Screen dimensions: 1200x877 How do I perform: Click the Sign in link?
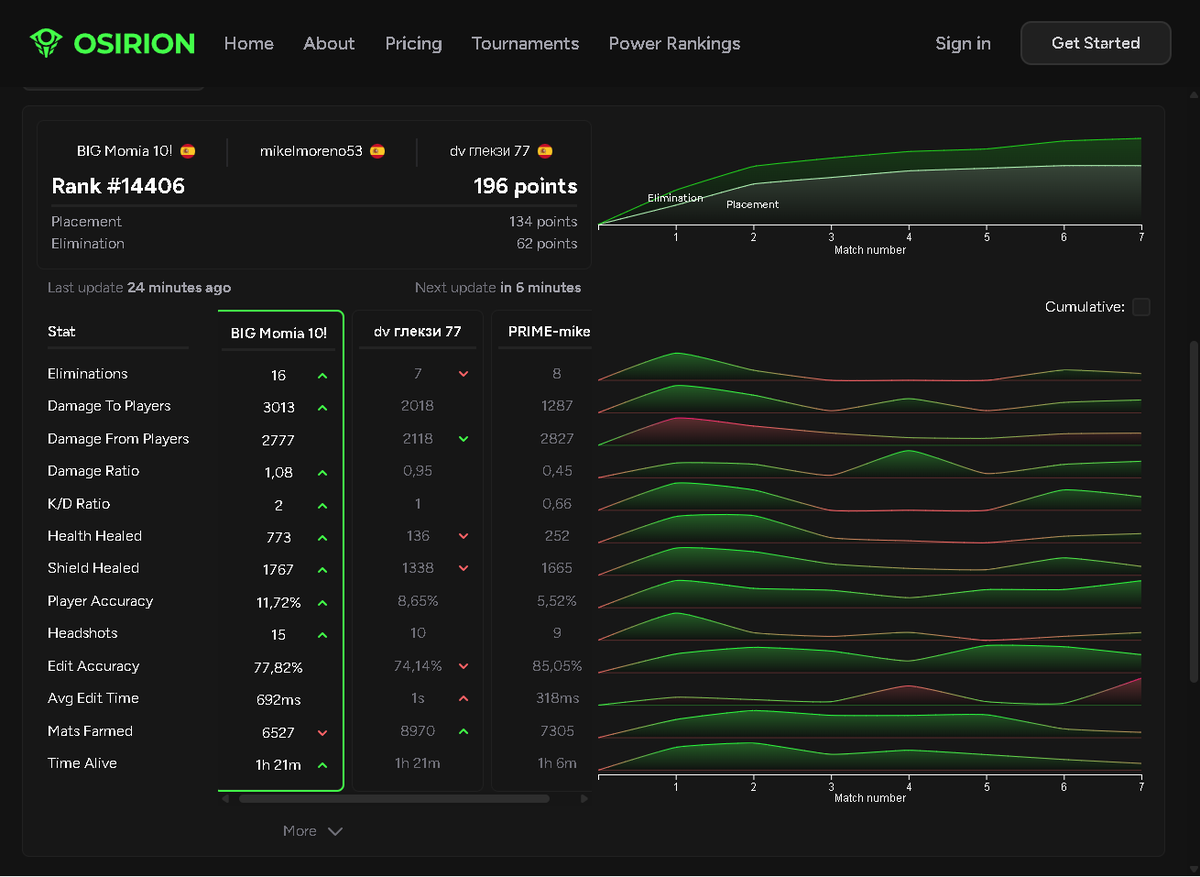[x=963, y=43]
